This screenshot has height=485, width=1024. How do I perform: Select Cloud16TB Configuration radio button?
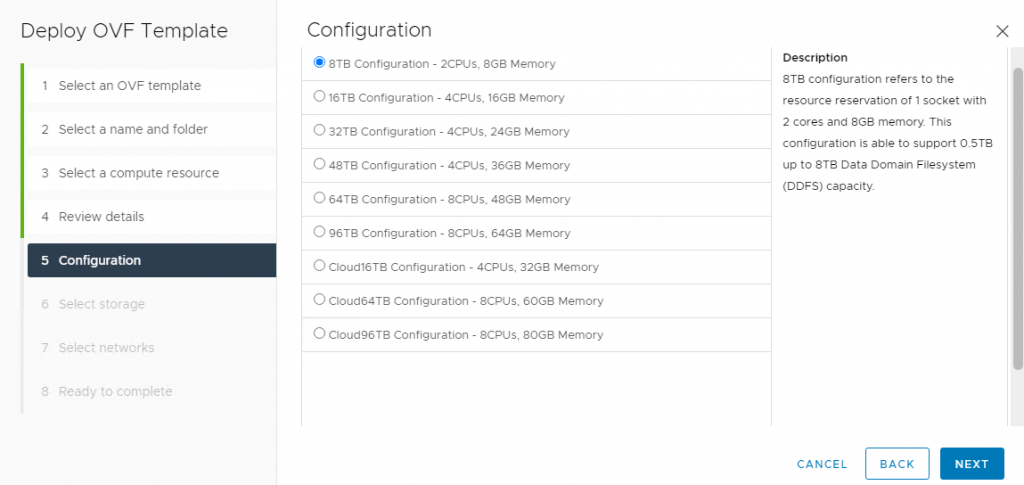319,266
